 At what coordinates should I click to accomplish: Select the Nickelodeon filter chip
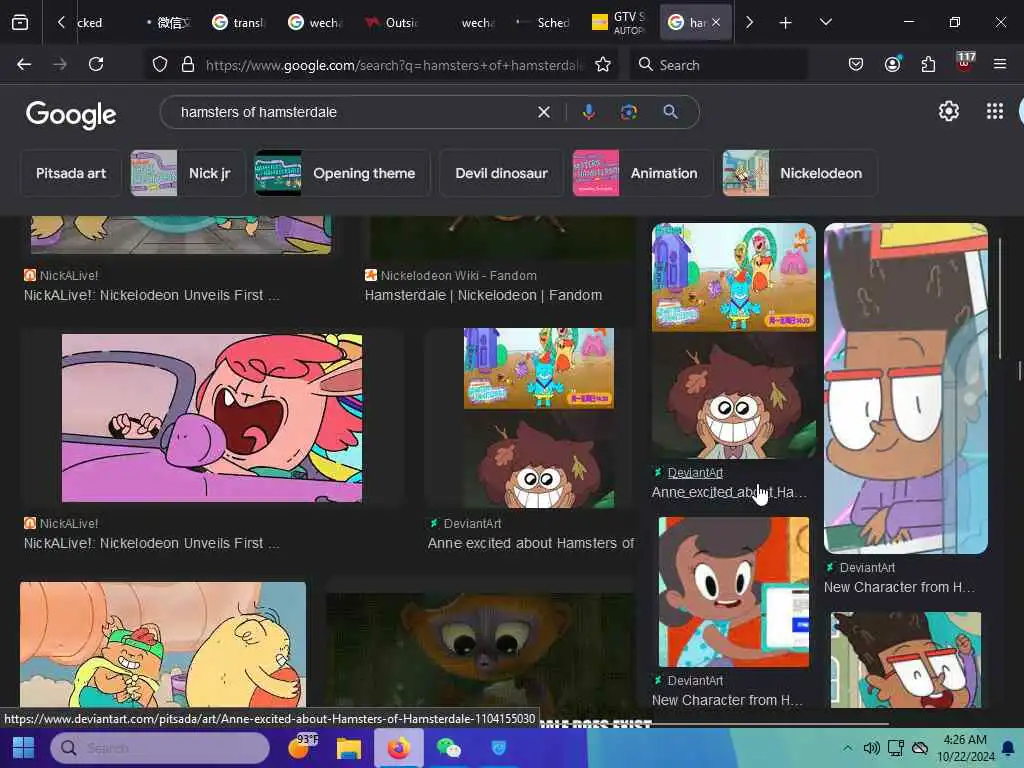coord(800,173)
